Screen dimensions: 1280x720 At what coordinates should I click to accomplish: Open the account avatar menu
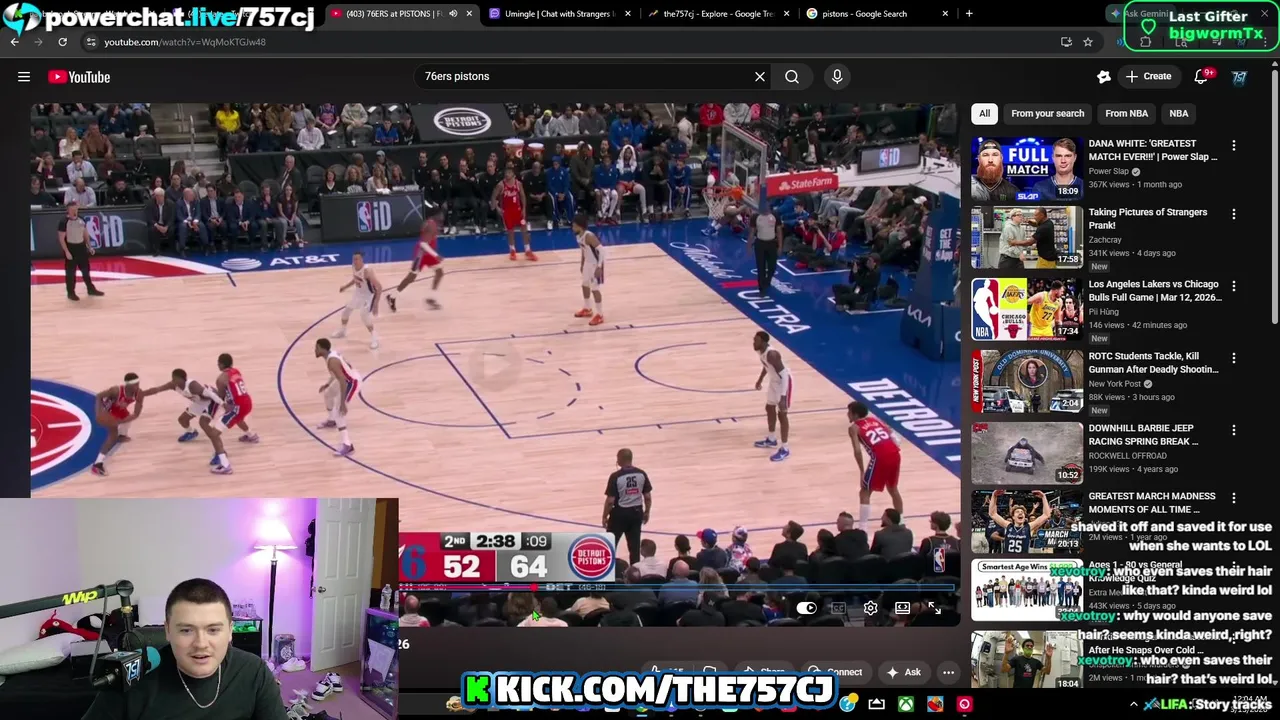pyautogui.click(x=1239, y=77)
